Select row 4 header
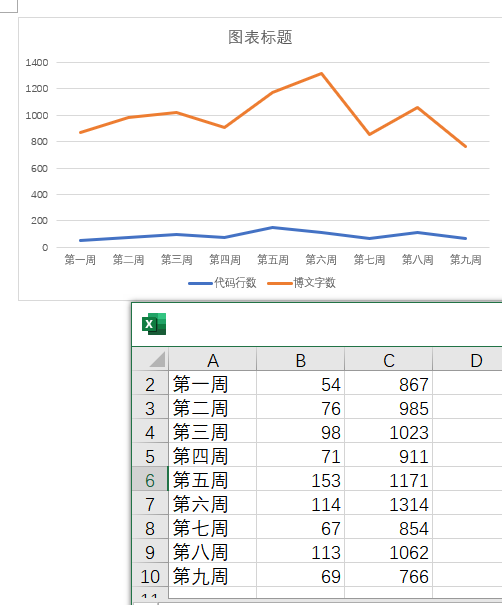This screenshot has width=502, height=605. coord(150,431)
